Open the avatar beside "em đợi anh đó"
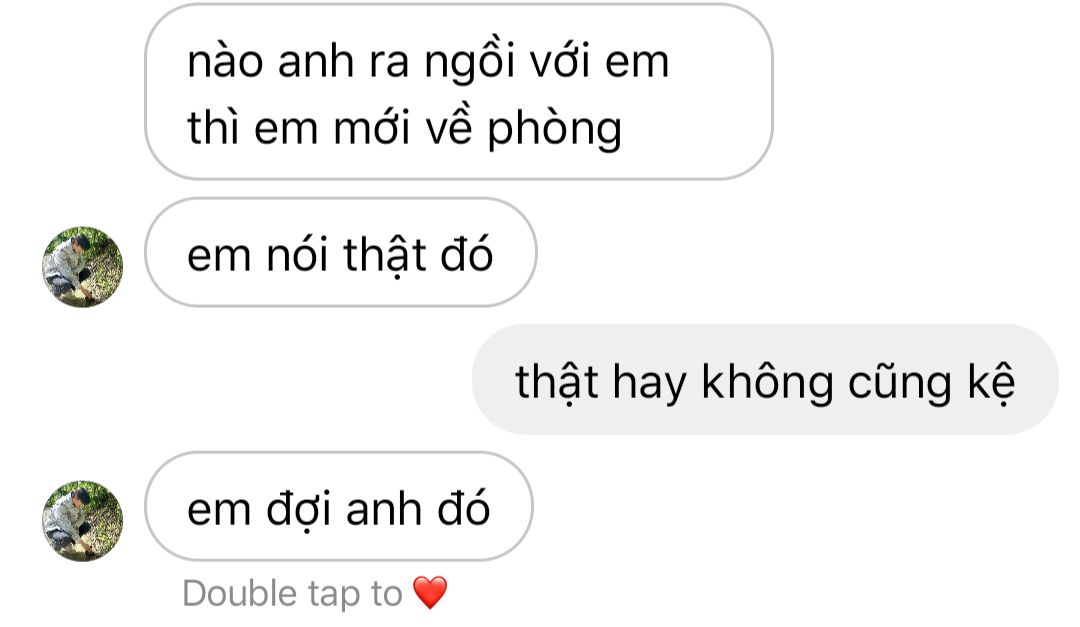1080x627 pixels. (x=83, y=521)
